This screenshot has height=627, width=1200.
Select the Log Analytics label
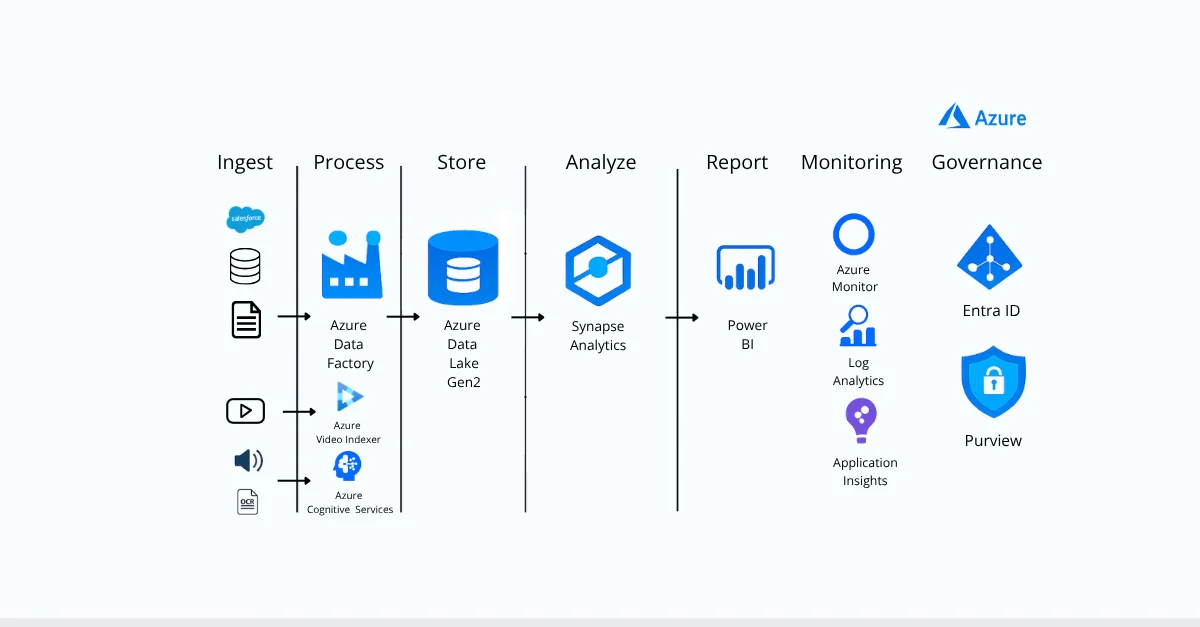859,372
